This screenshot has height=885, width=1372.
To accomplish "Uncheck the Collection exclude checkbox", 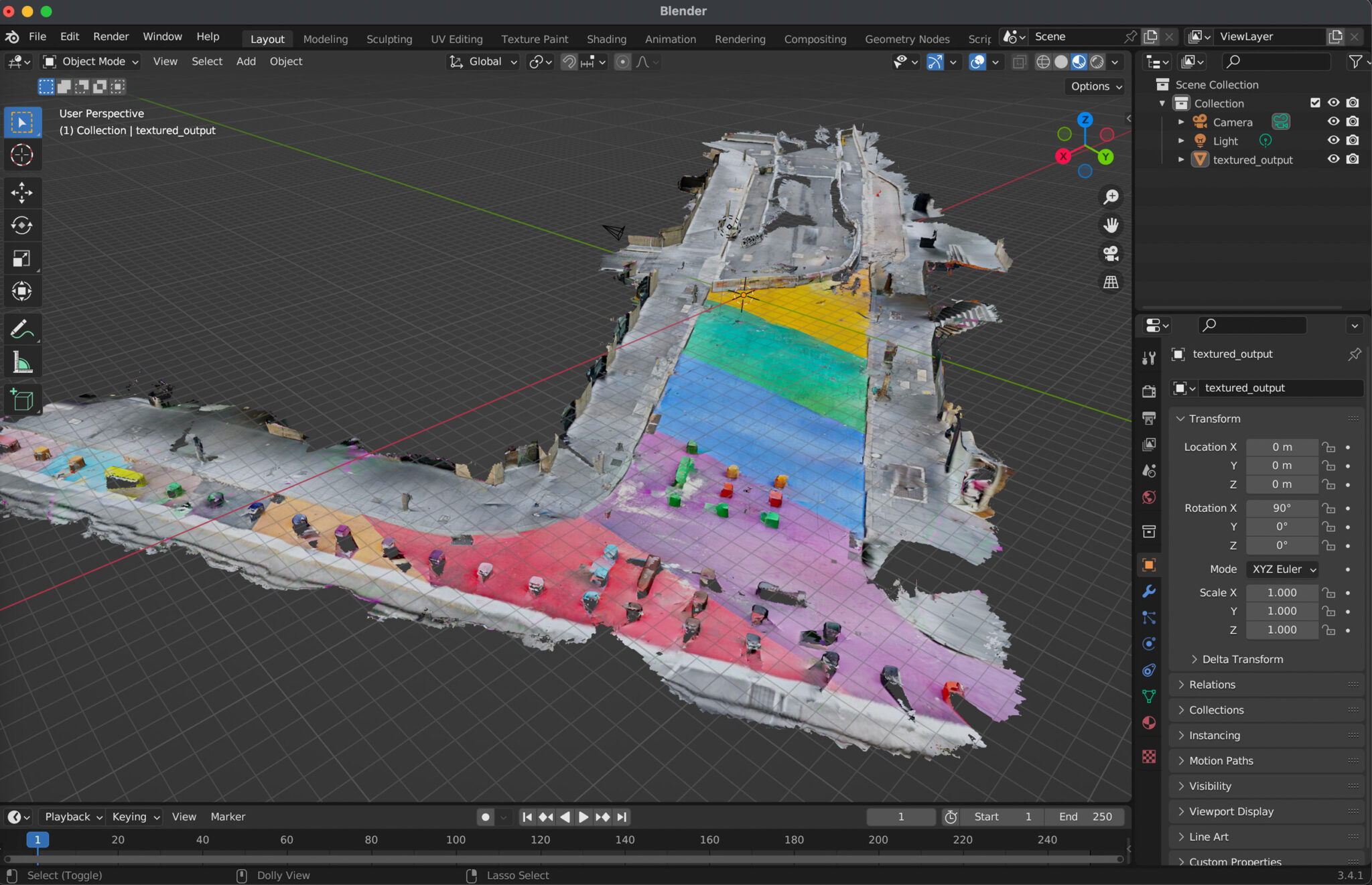I will pyautogui.click(x=1315, y=103).
